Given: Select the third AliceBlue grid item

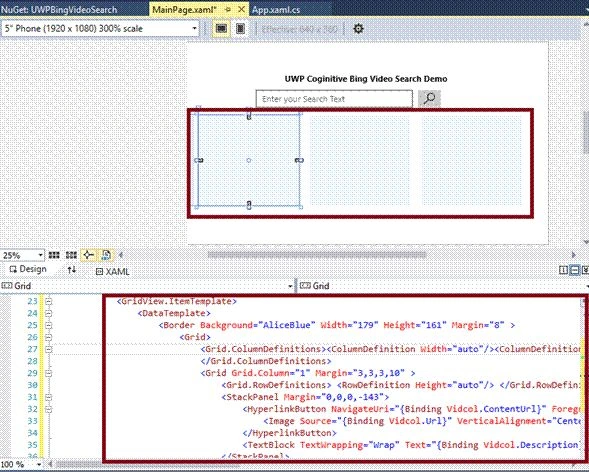Looking at the screenshot, I should [x=472, y=160].
